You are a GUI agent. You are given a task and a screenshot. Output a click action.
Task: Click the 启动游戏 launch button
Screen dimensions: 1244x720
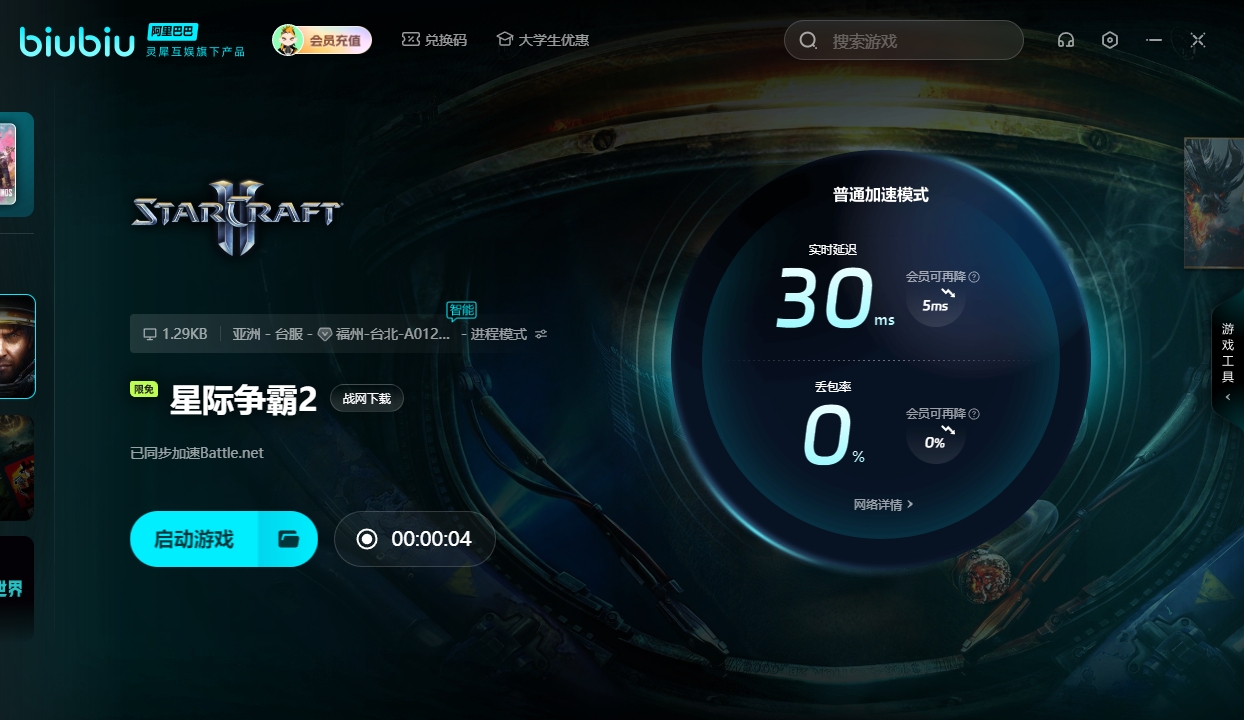pyautogui.click(x=194, y=539)
